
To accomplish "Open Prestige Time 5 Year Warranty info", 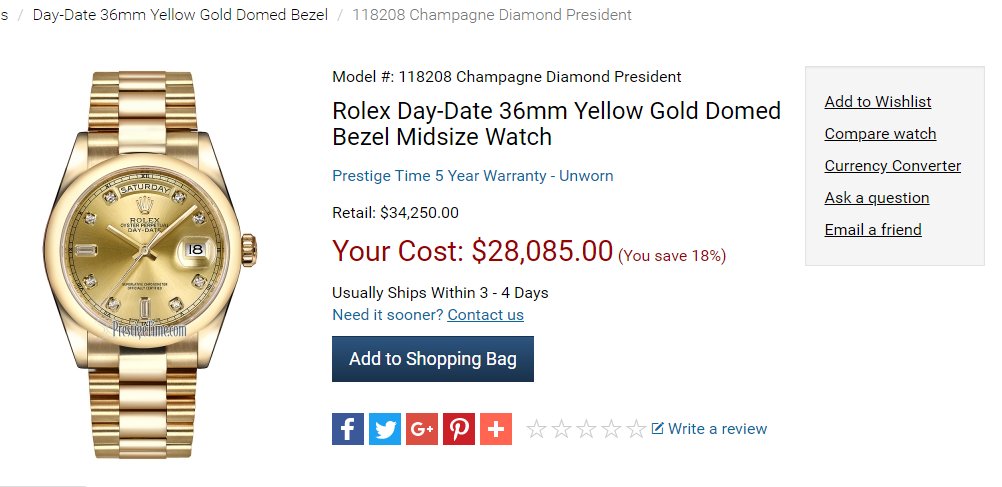I will pos(473,176).
